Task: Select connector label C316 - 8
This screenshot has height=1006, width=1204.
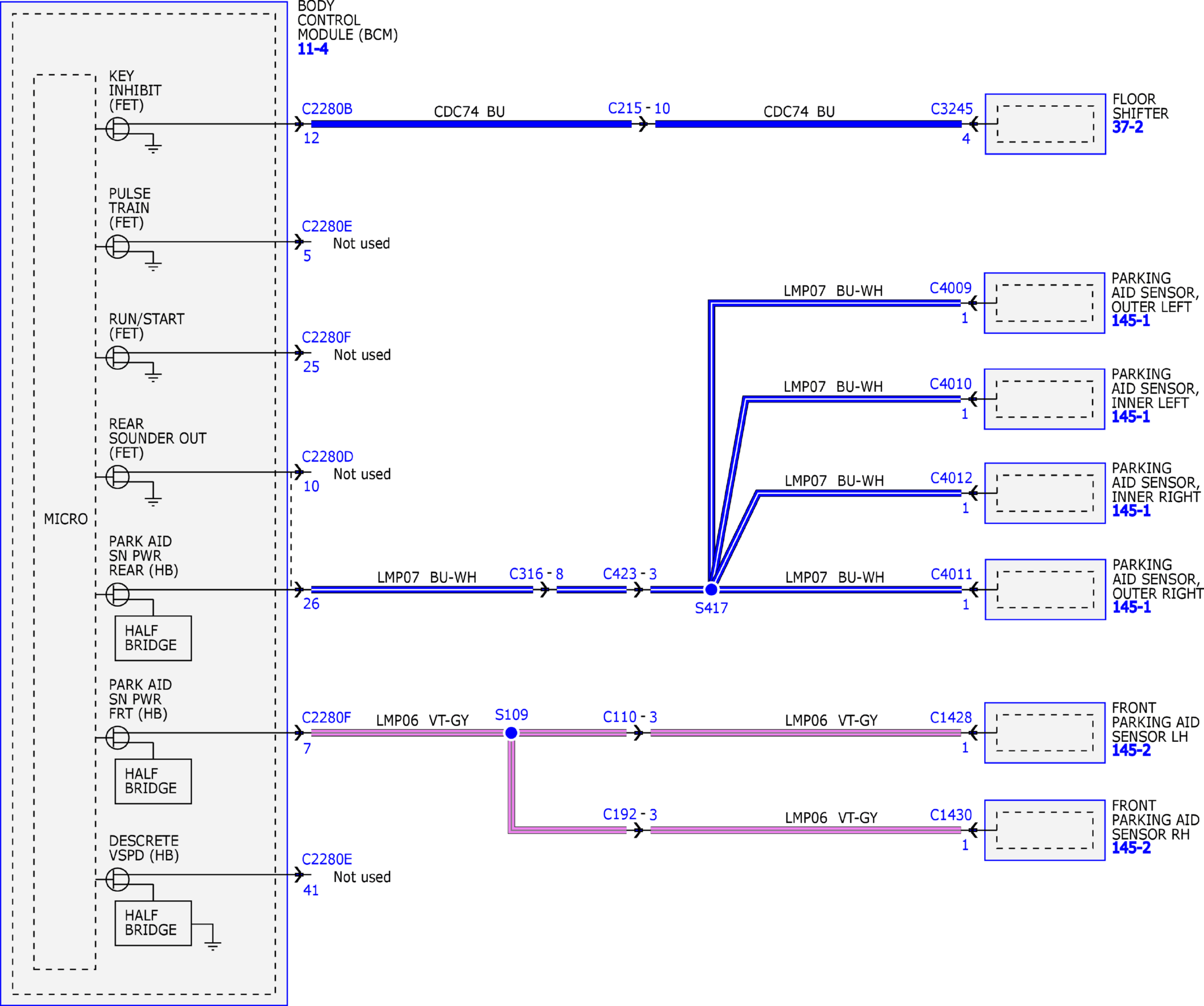Action: coord(536,574)
